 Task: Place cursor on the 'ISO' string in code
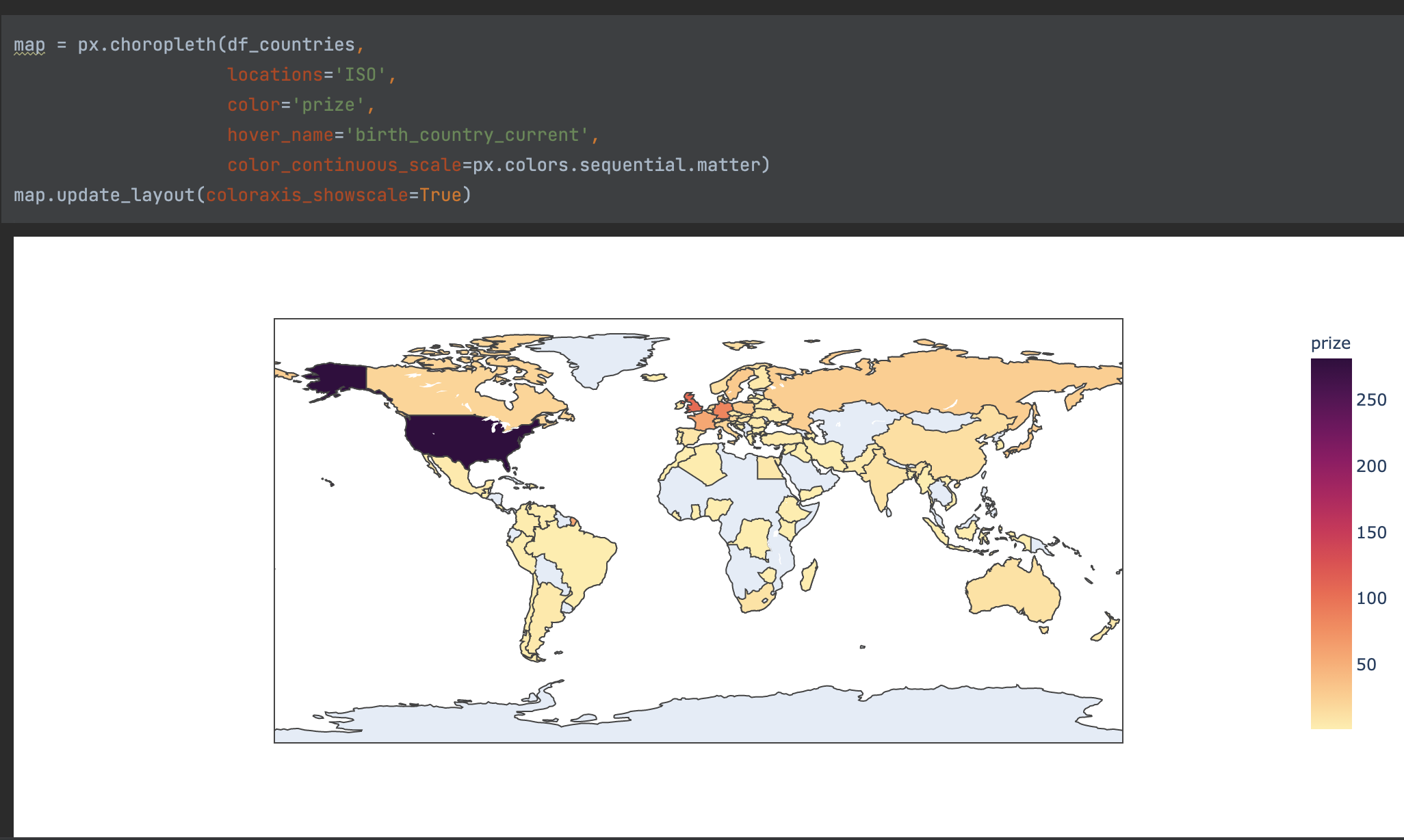tap(361, 75)
